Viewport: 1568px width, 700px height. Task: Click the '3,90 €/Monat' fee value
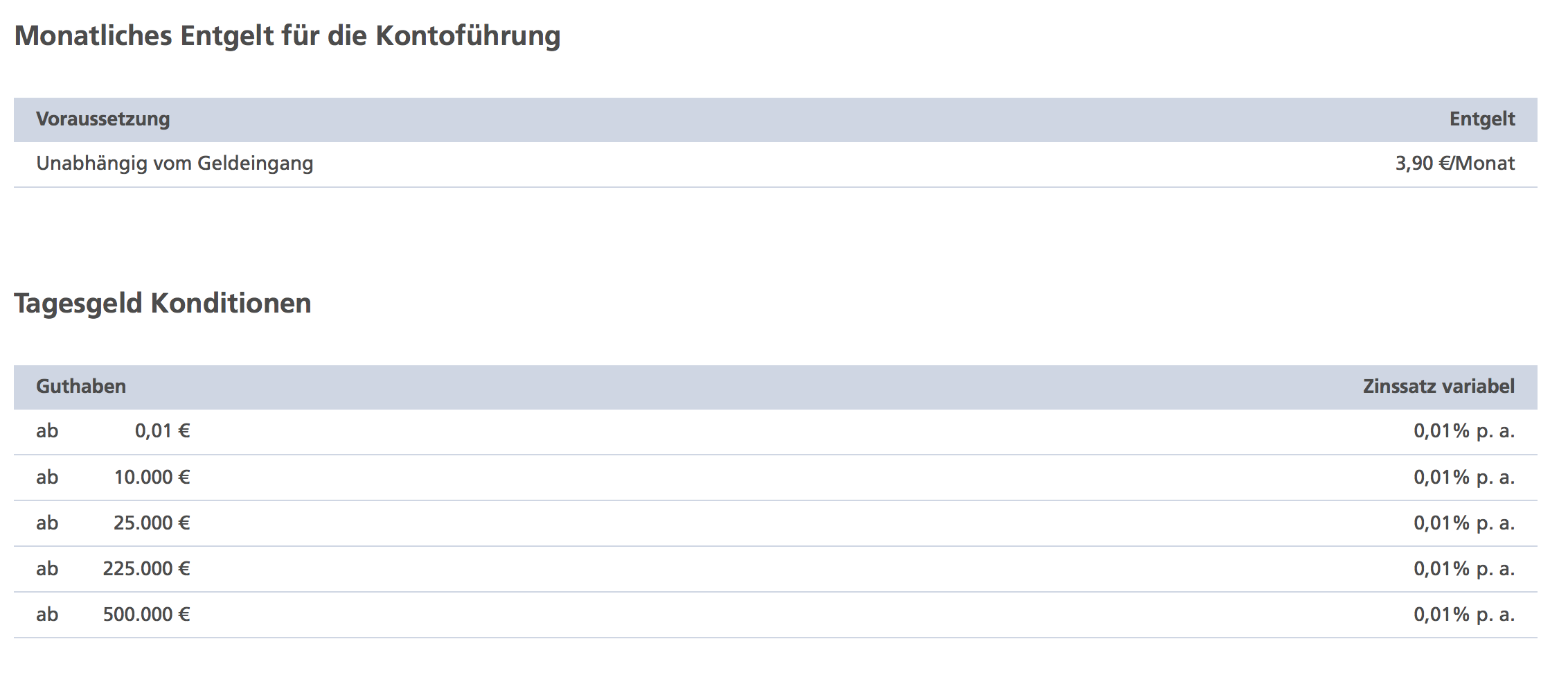click(x=1455, y=164)
